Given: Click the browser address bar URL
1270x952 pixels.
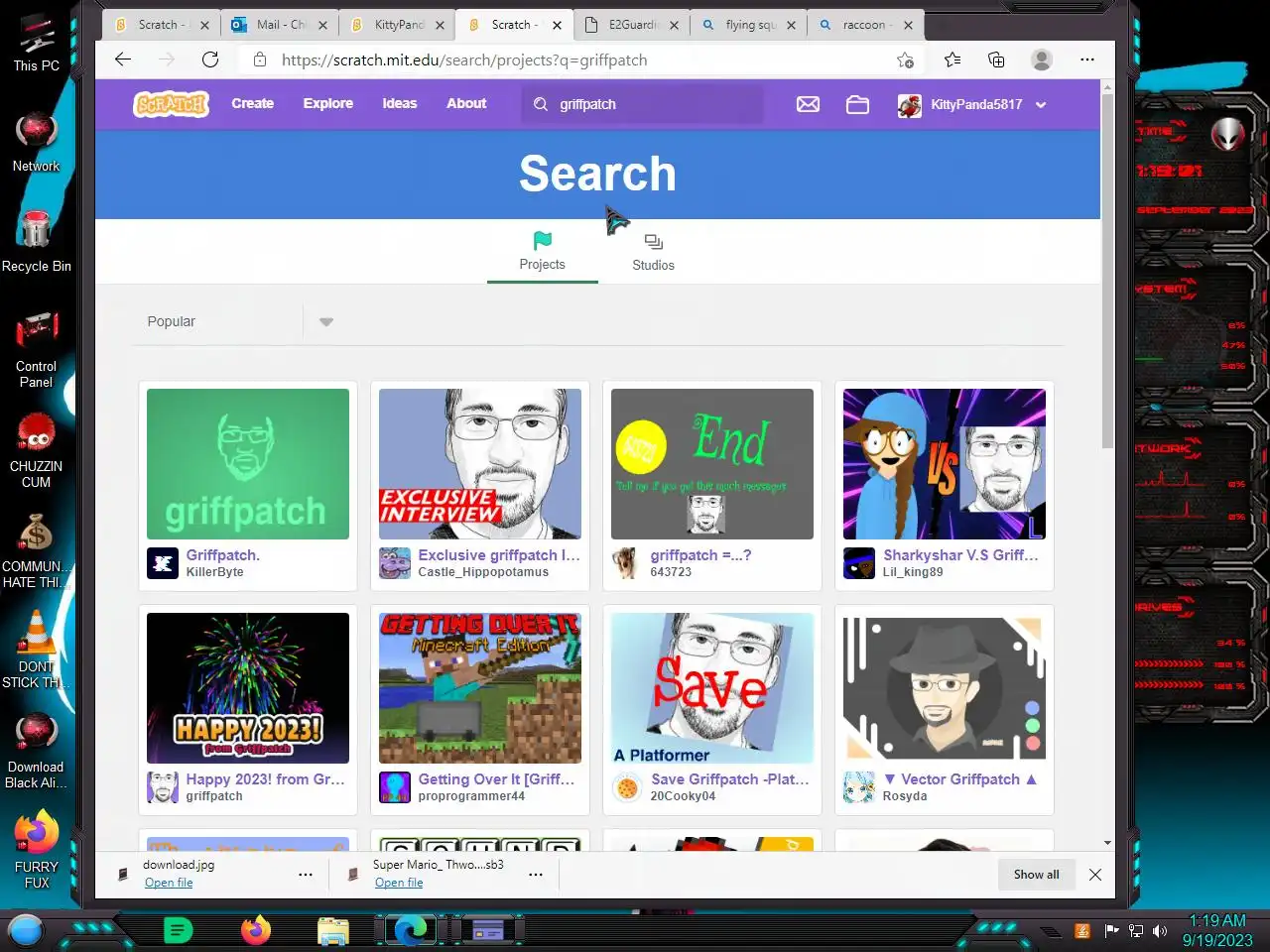Looking at the screenshot, I should point(464,59).
